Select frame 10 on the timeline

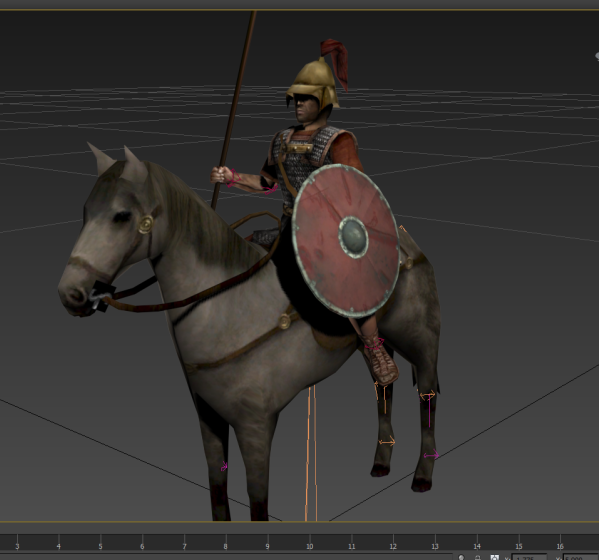coord(309,546)
